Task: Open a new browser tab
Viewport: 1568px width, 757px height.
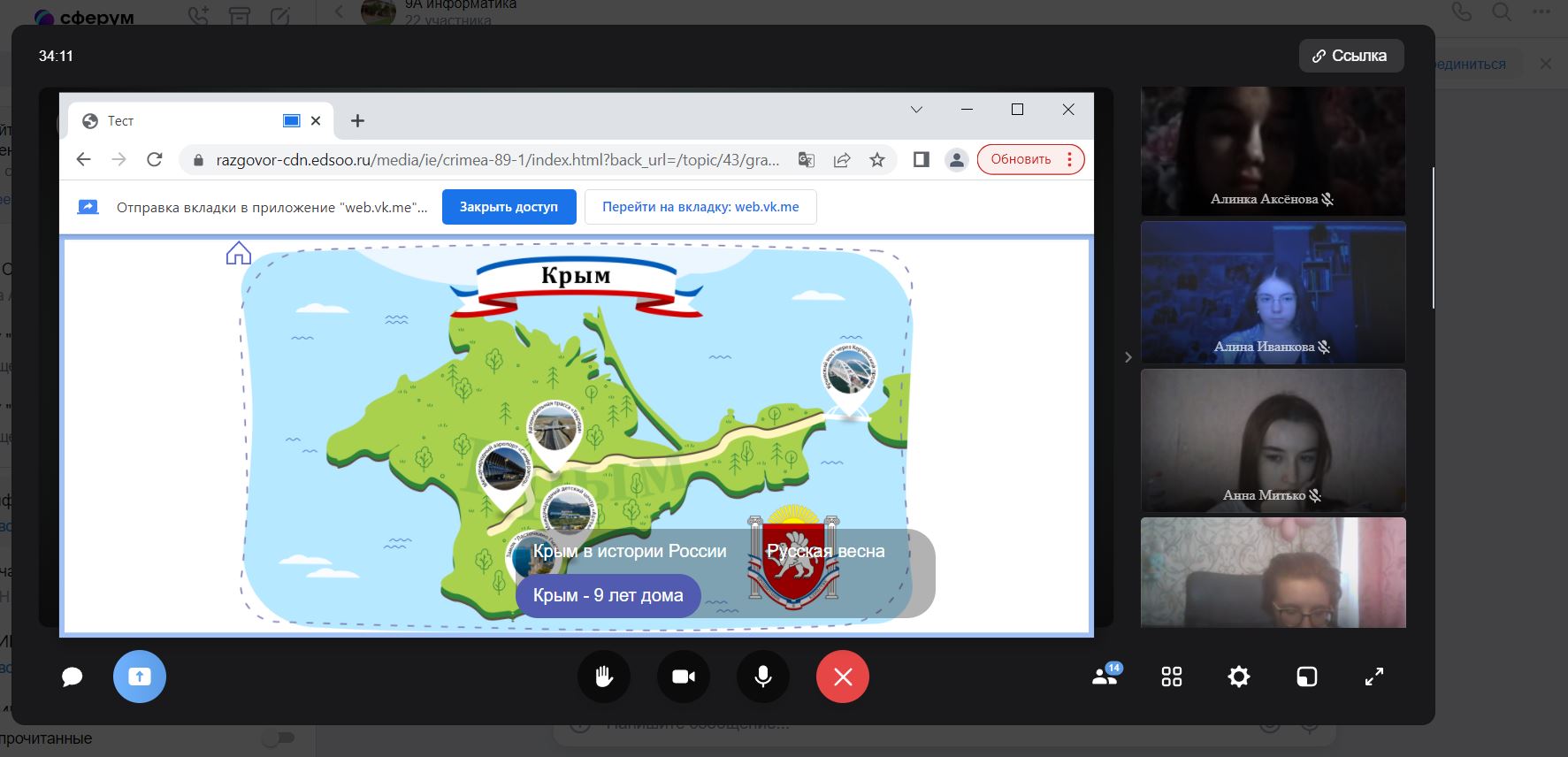Action: coord(357,121)
